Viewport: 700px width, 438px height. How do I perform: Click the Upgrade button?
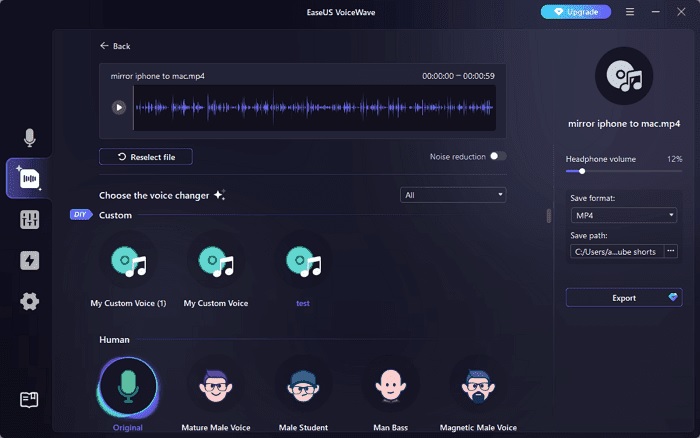pos(575,12)
